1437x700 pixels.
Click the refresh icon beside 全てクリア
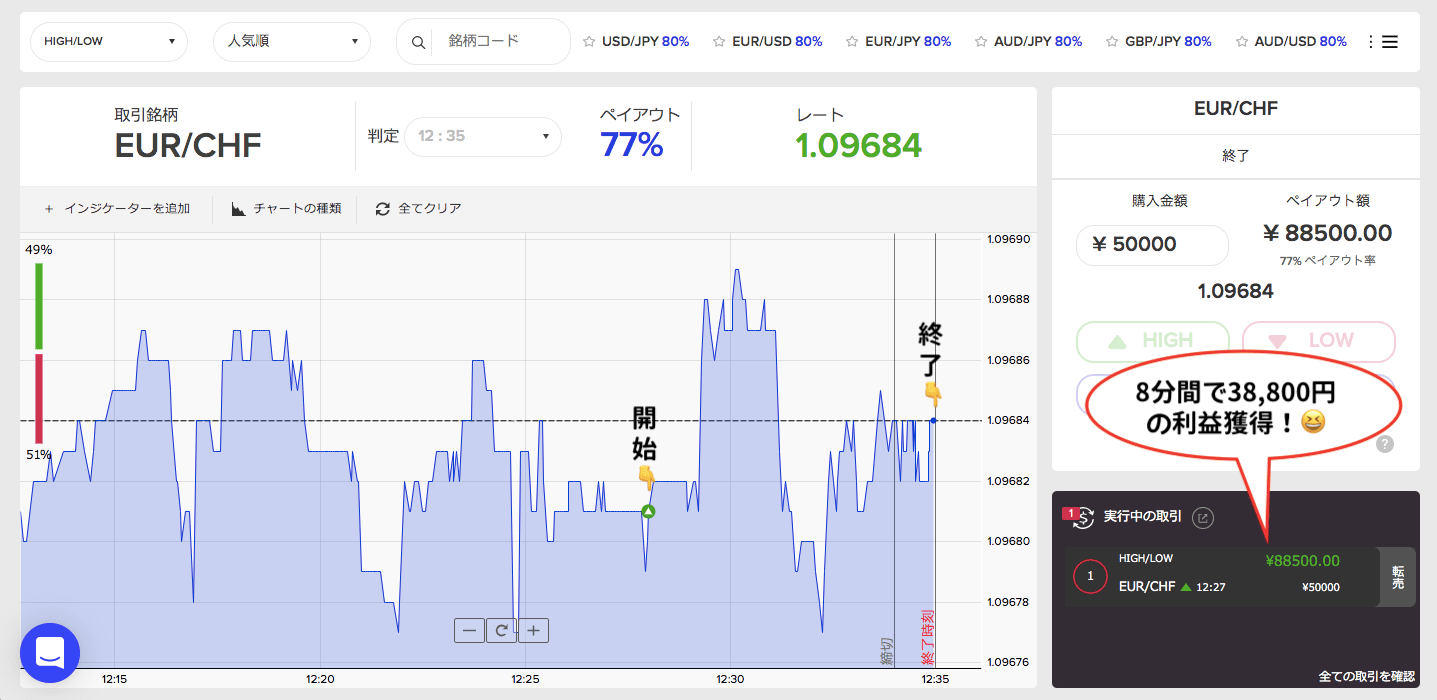click(x=382, y=209)
